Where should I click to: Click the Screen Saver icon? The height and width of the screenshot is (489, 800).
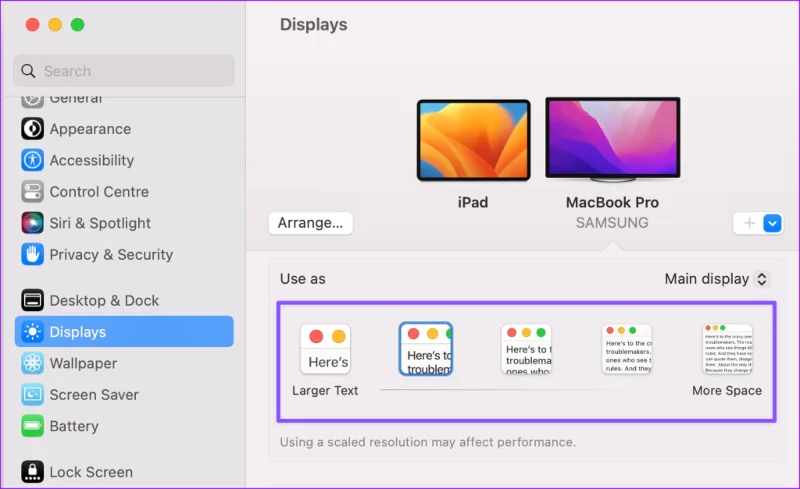32,395
